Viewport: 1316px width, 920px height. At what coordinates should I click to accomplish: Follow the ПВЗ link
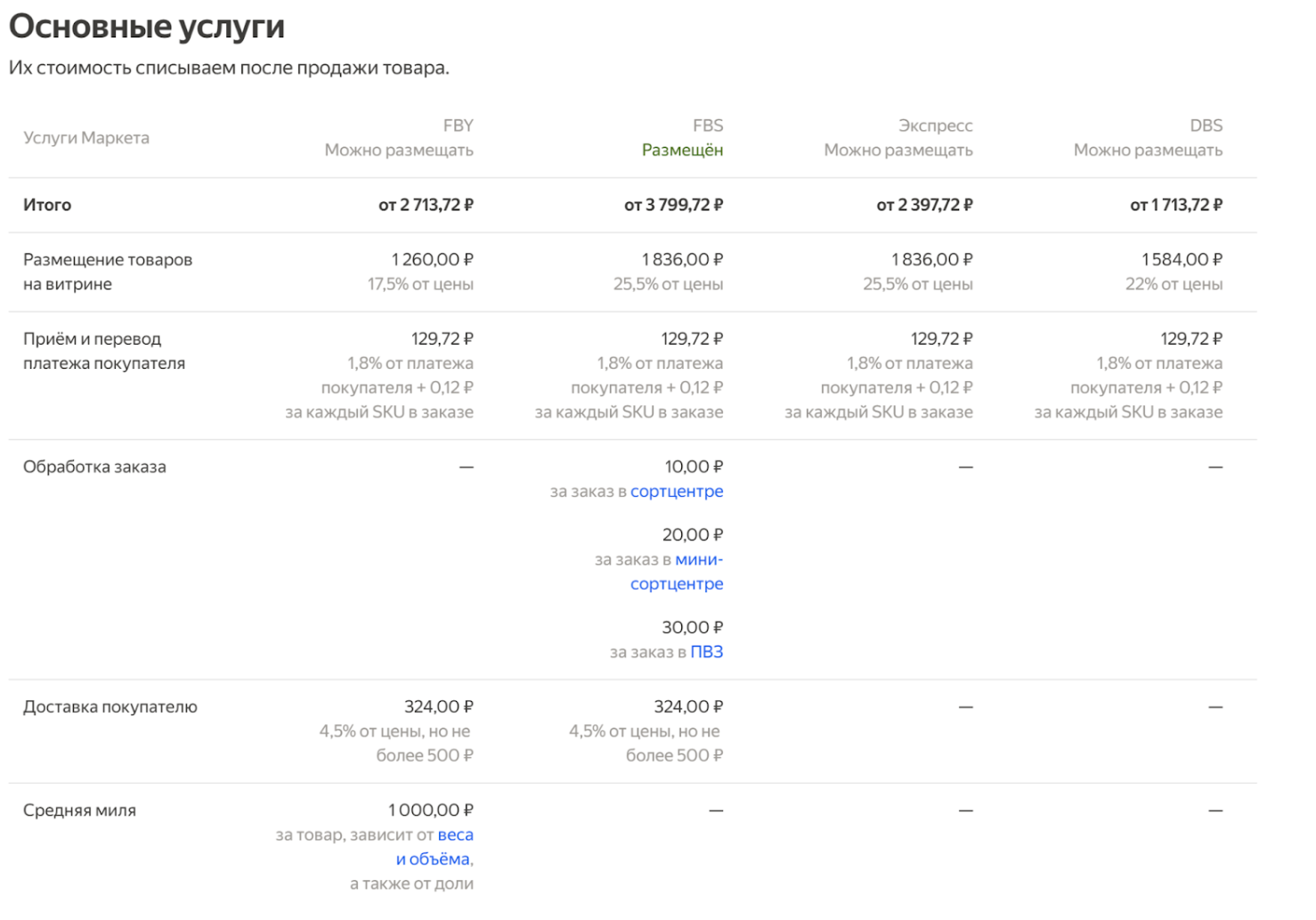(x=706, y=652)
